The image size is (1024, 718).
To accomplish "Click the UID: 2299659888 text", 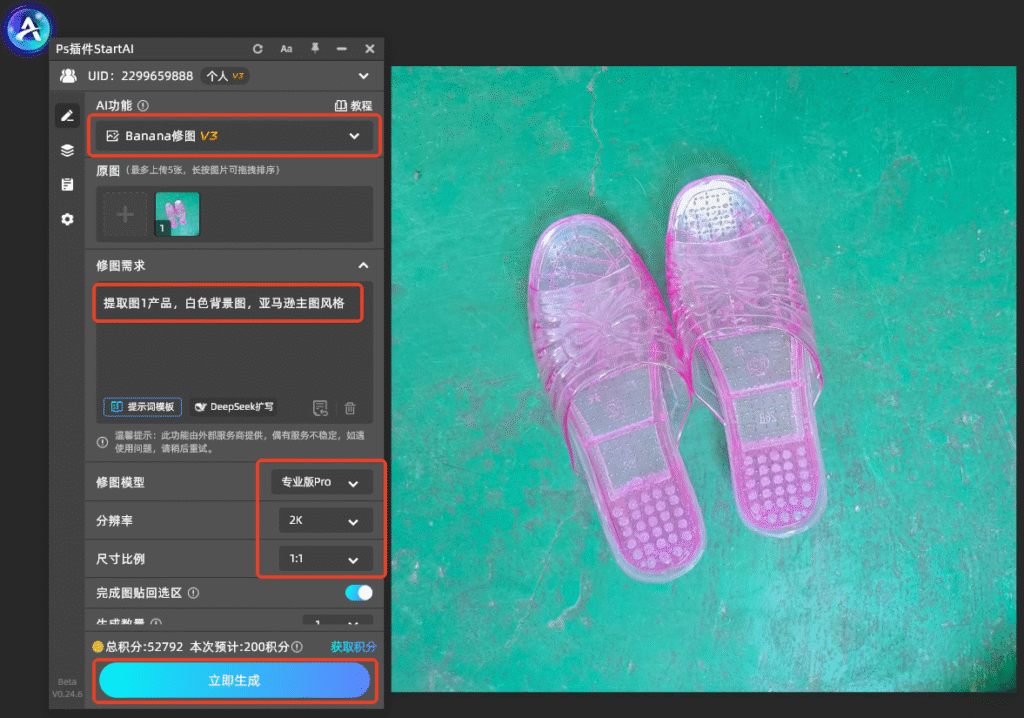I will tap(140, 76).
